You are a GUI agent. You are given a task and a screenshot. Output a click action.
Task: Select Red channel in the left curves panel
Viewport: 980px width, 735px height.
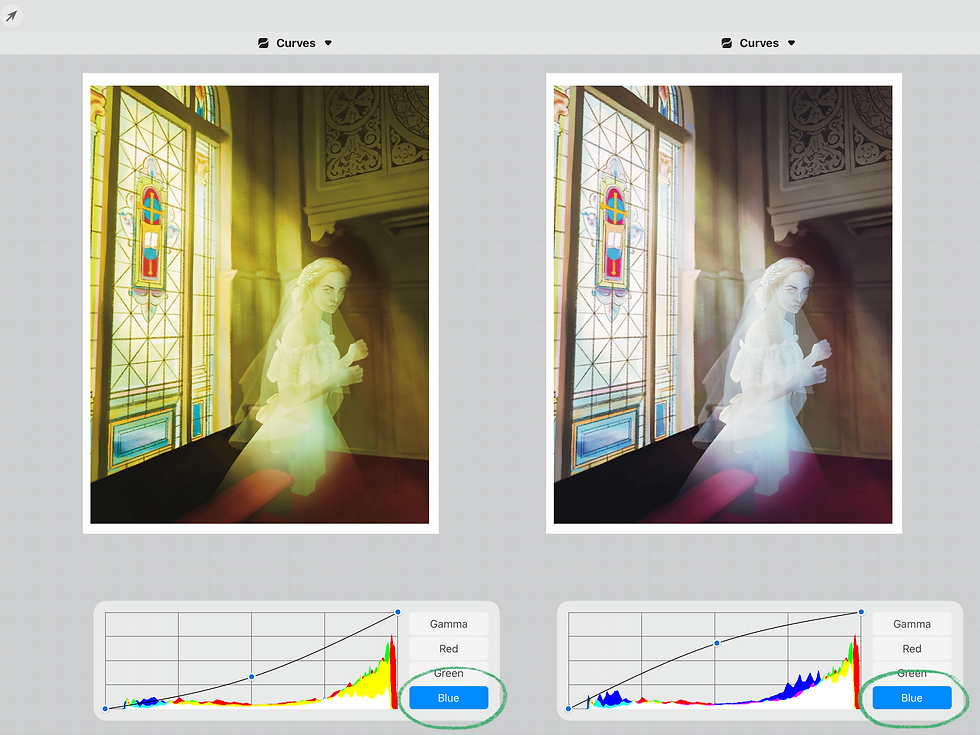(x=448, y=649)
